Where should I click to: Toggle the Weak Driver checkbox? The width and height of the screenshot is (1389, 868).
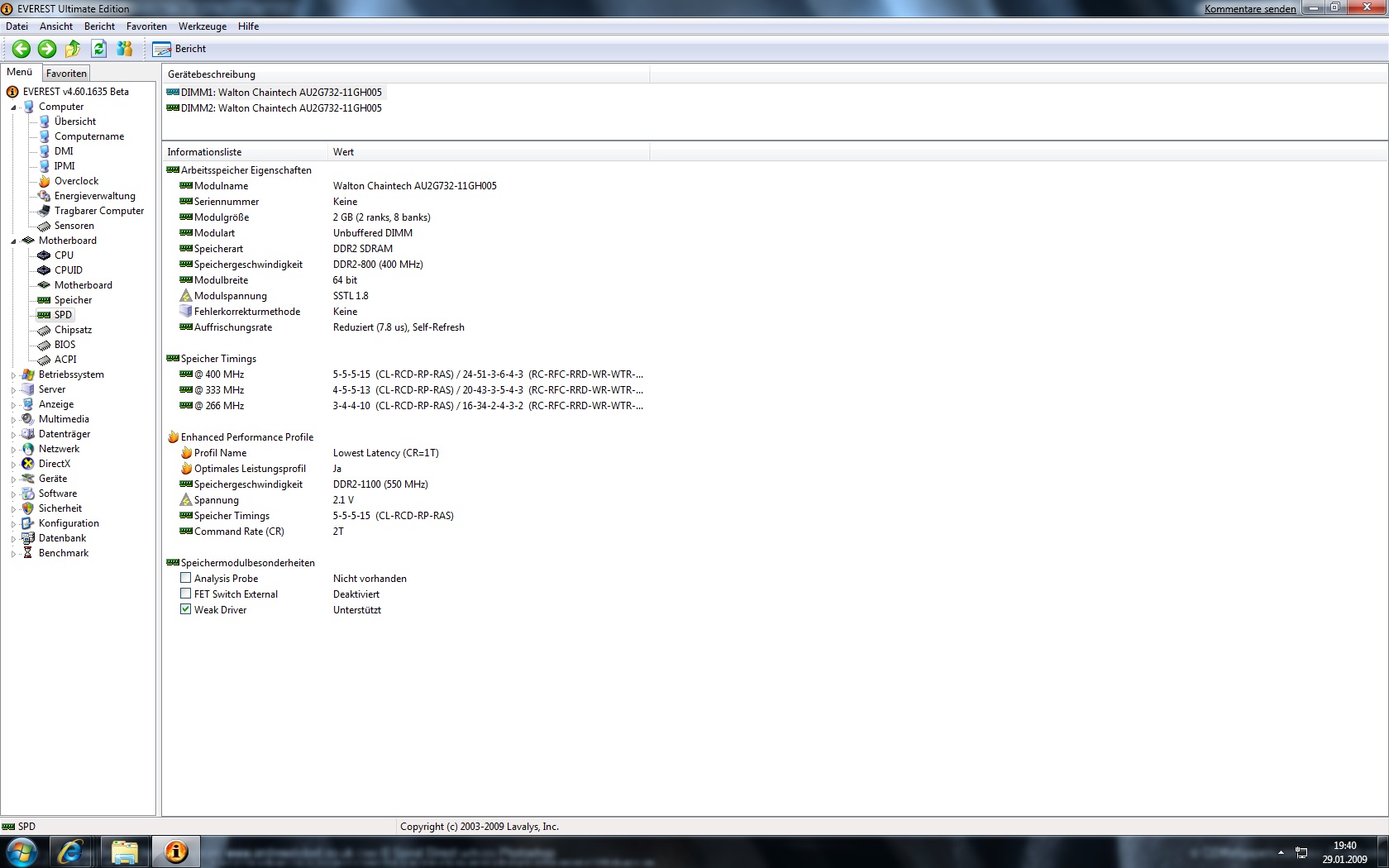tap(186, 610)
